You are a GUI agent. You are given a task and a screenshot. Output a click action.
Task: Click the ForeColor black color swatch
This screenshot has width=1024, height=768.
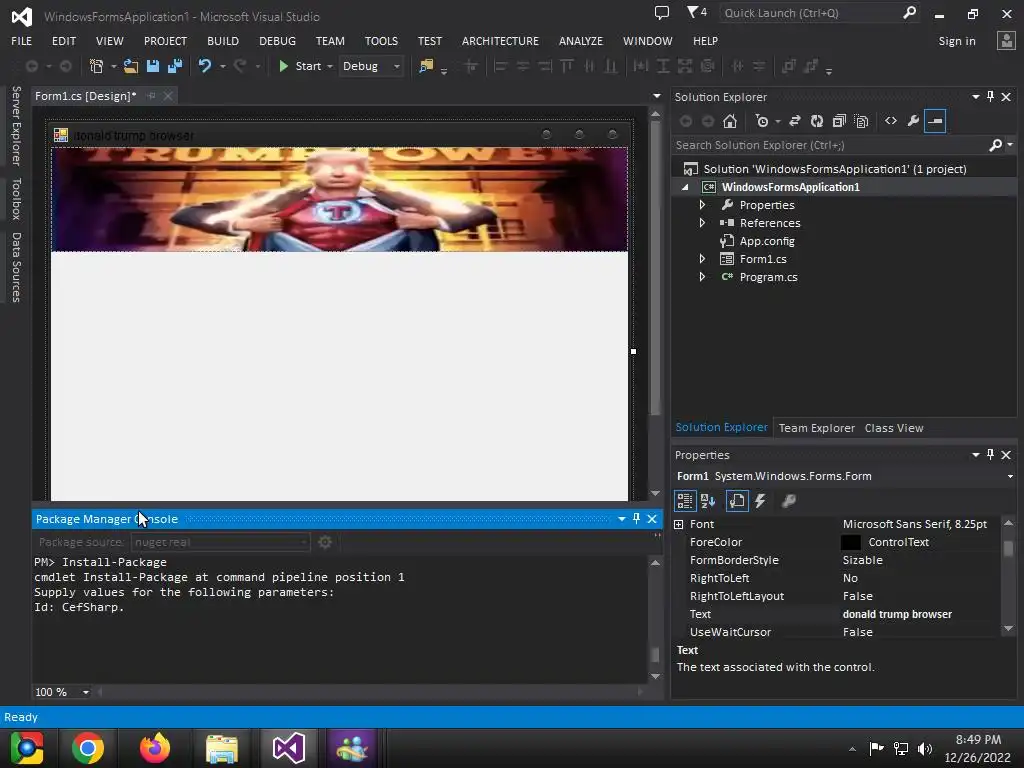coord(850,542)
